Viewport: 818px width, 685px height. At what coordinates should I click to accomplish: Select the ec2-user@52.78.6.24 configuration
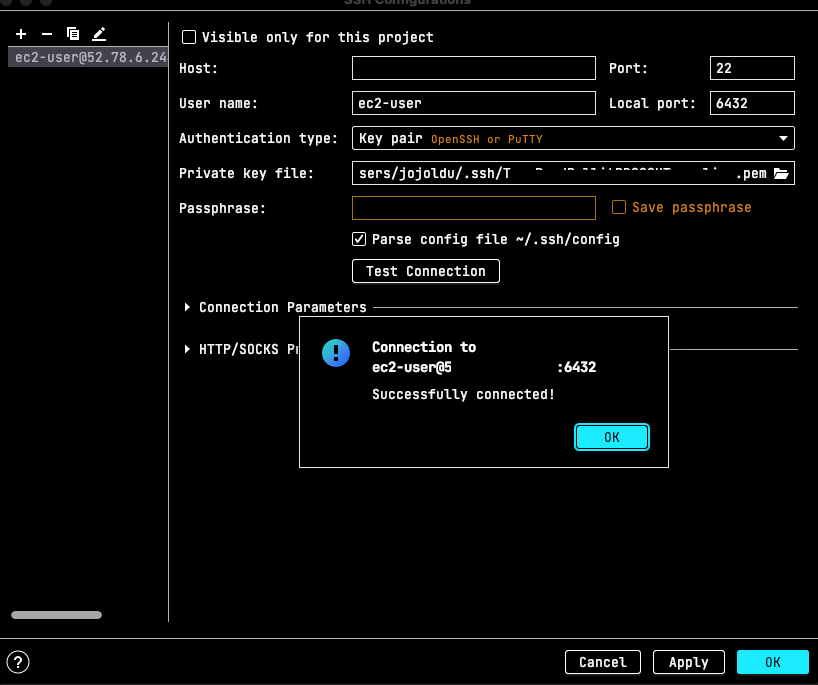tap(86, 57)
